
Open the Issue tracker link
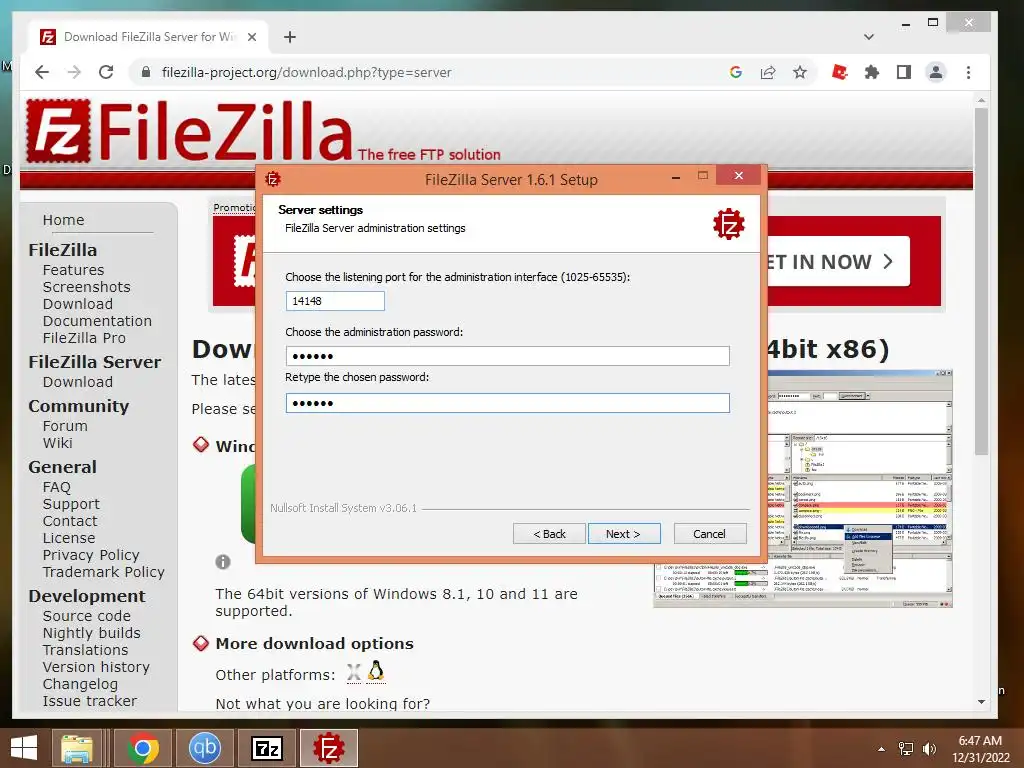click(89, 701)
